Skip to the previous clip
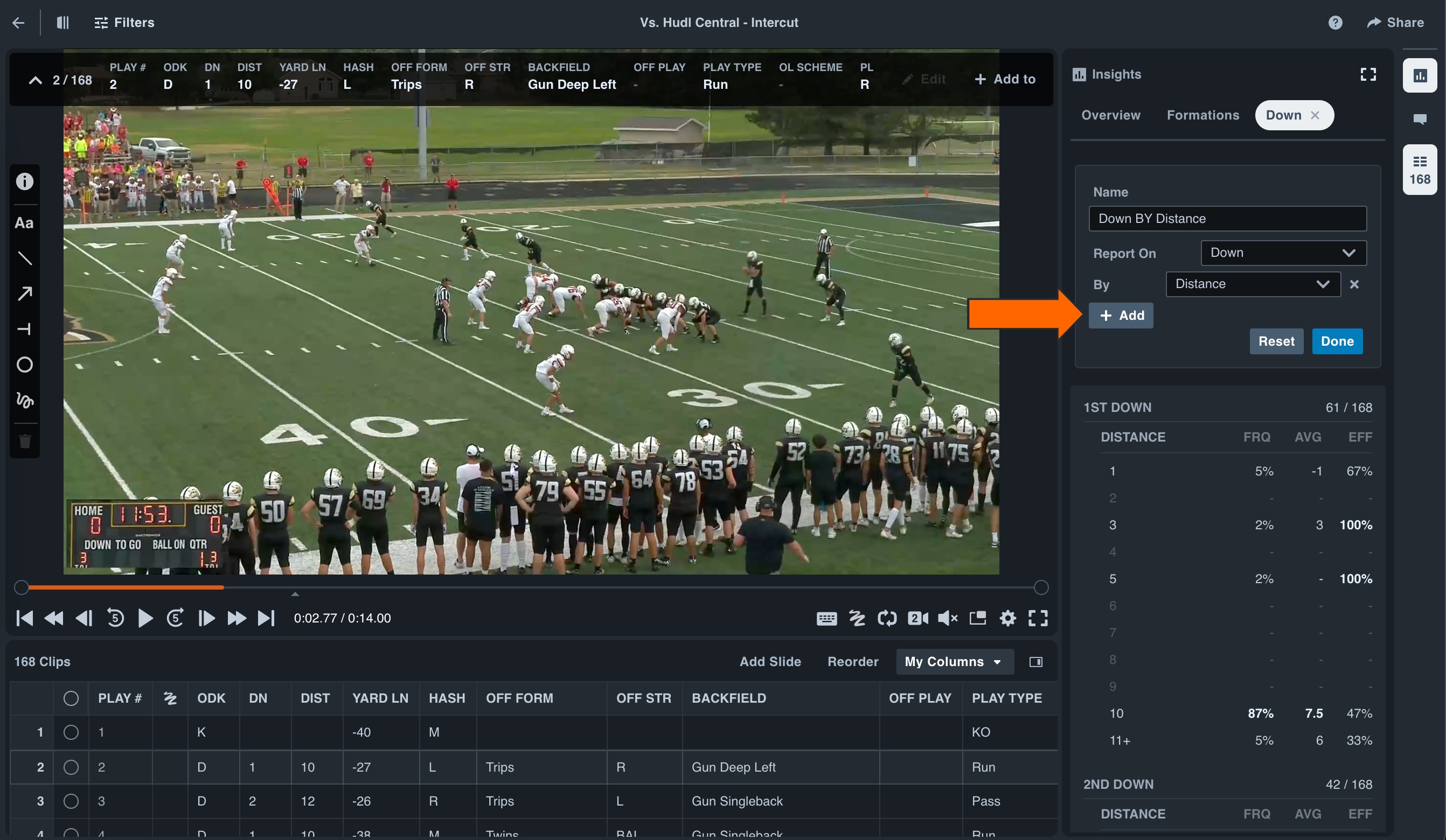 tap(25, 618)
